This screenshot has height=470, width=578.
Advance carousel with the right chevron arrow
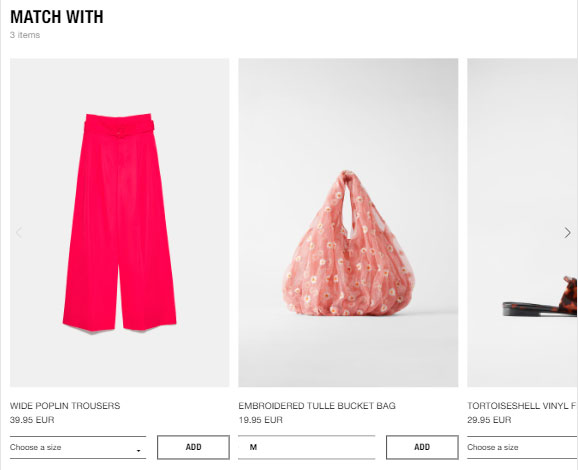[x=567, y=233]
